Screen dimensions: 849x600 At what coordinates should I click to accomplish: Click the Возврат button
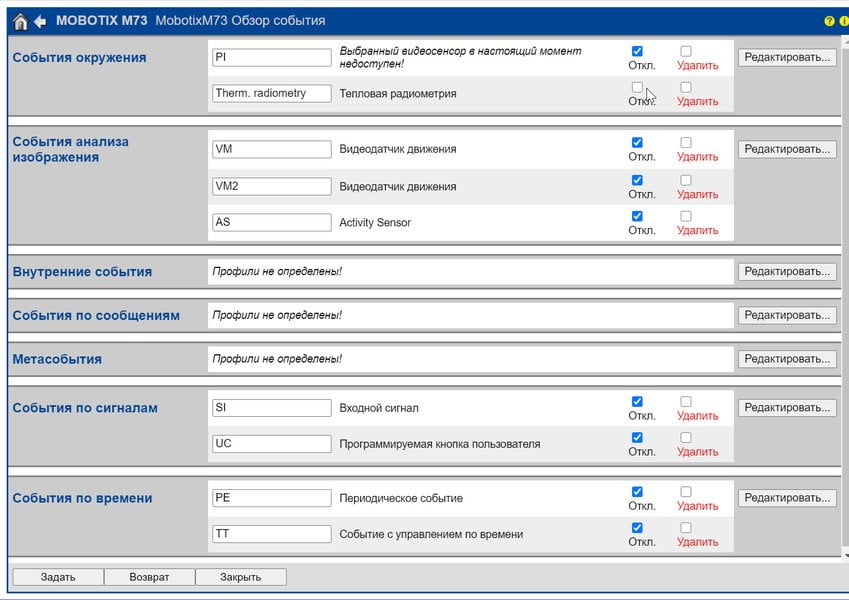coord(149,577)
